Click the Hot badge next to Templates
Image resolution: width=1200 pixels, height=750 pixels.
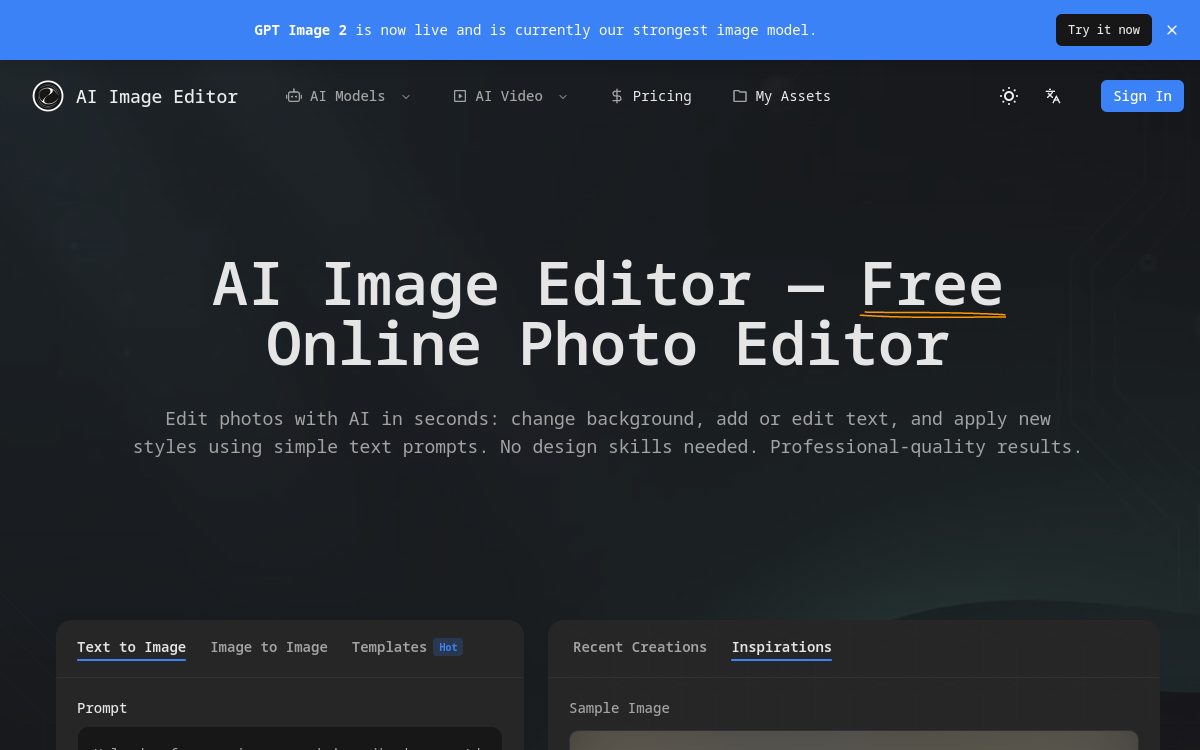tap(448, 647)
